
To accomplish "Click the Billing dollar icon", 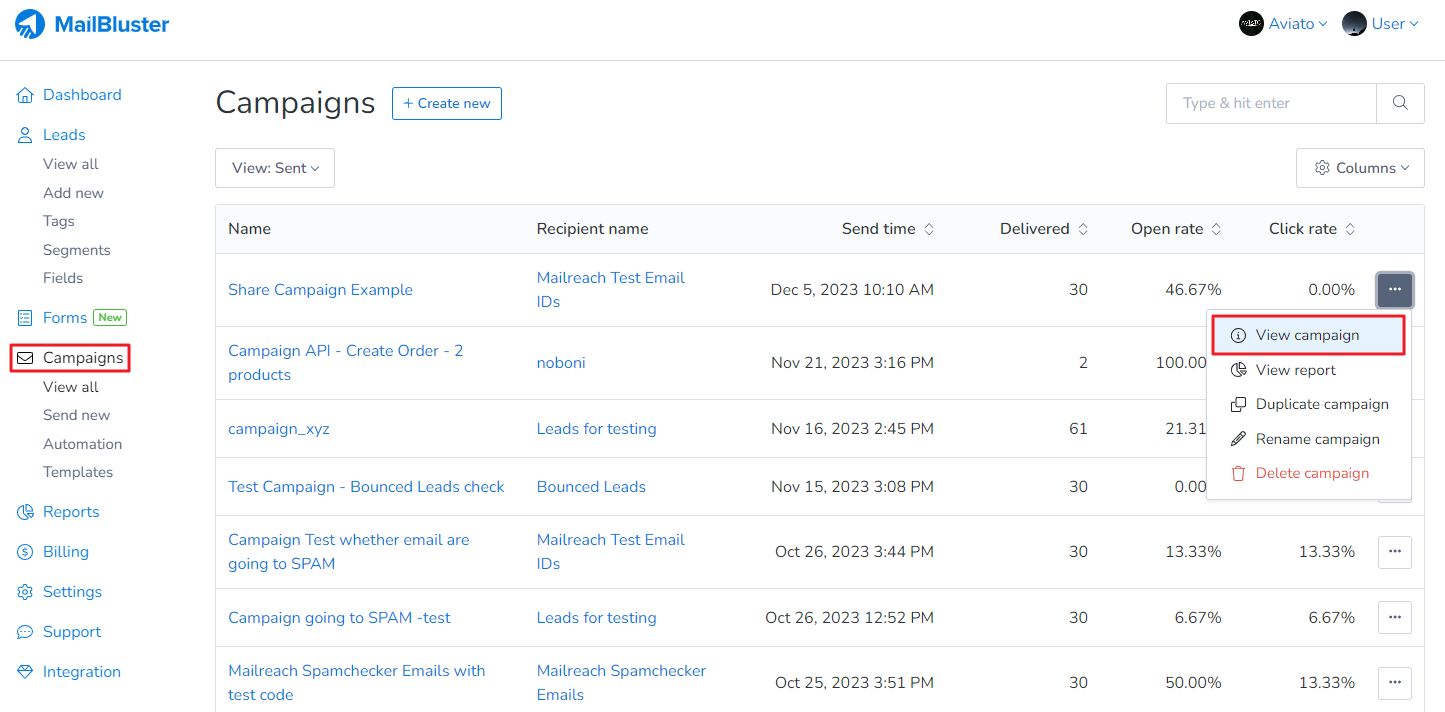I will (x=25, y=552).
